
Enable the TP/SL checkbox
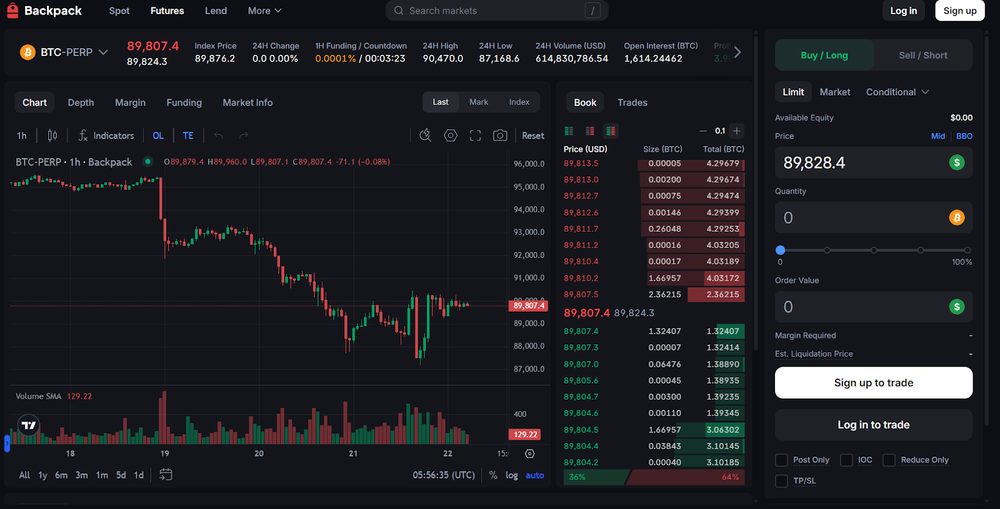click(x=781, y=481)
